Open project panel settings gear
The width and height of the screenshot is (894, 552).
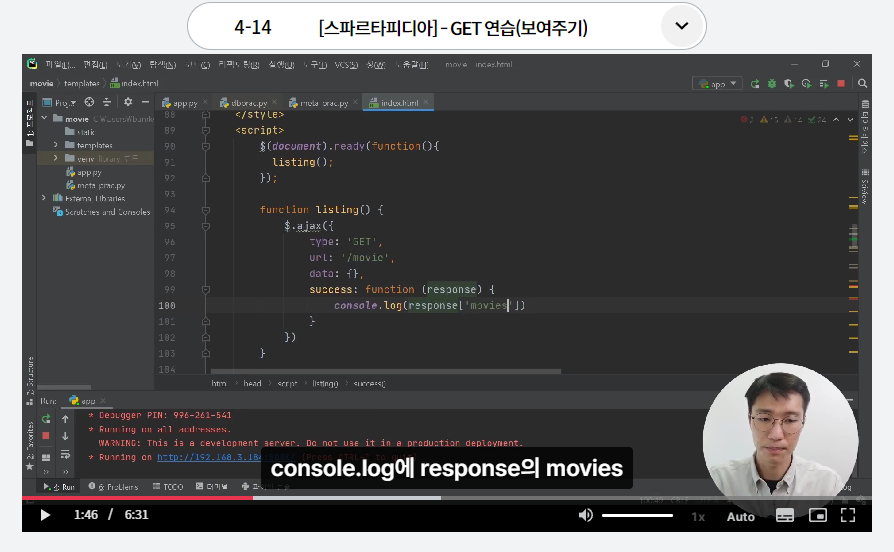pyautogui.click(x=128, y=102)
